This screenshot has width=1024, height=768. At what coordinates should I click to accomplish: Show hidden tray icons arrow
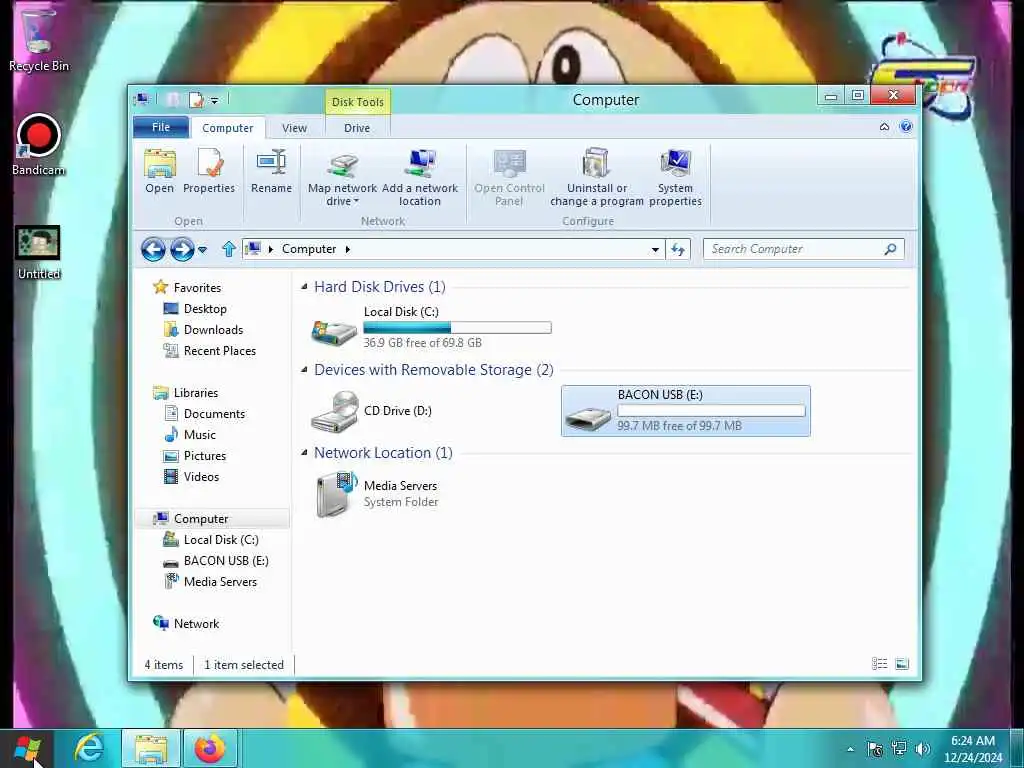(x=850, y=749)
